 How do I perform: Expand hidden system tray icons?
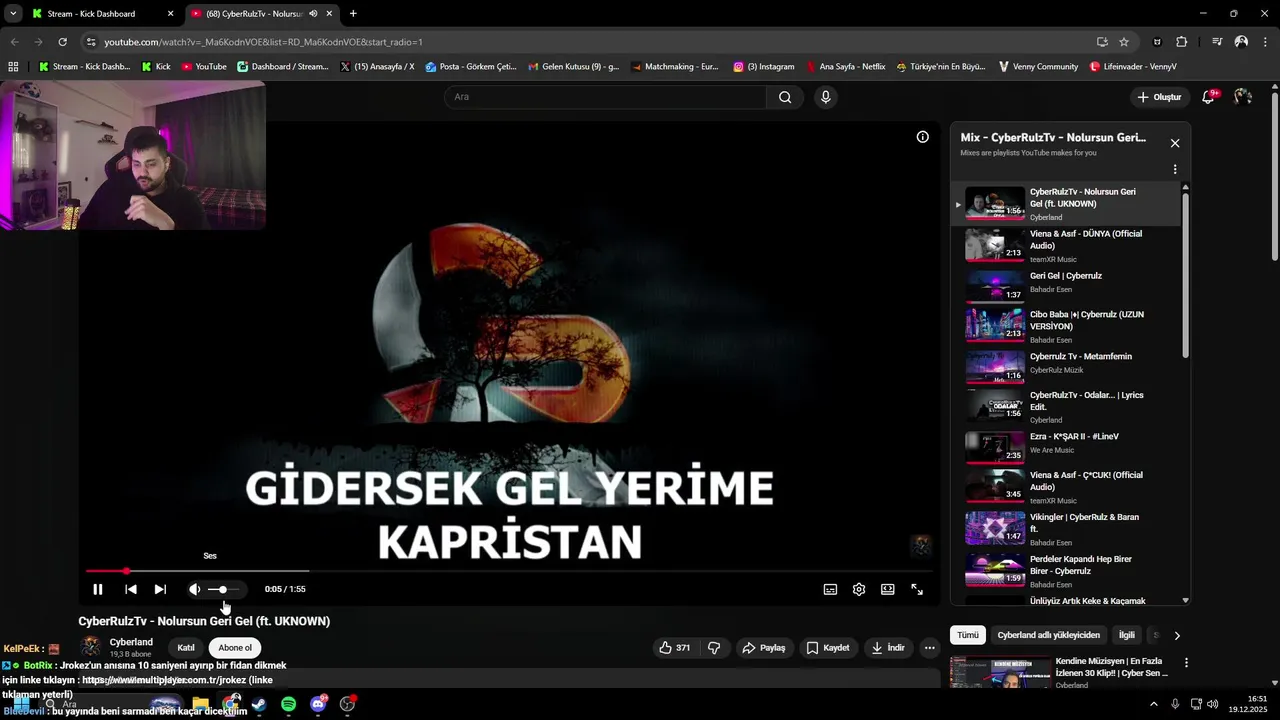[x=1154, y=704]
